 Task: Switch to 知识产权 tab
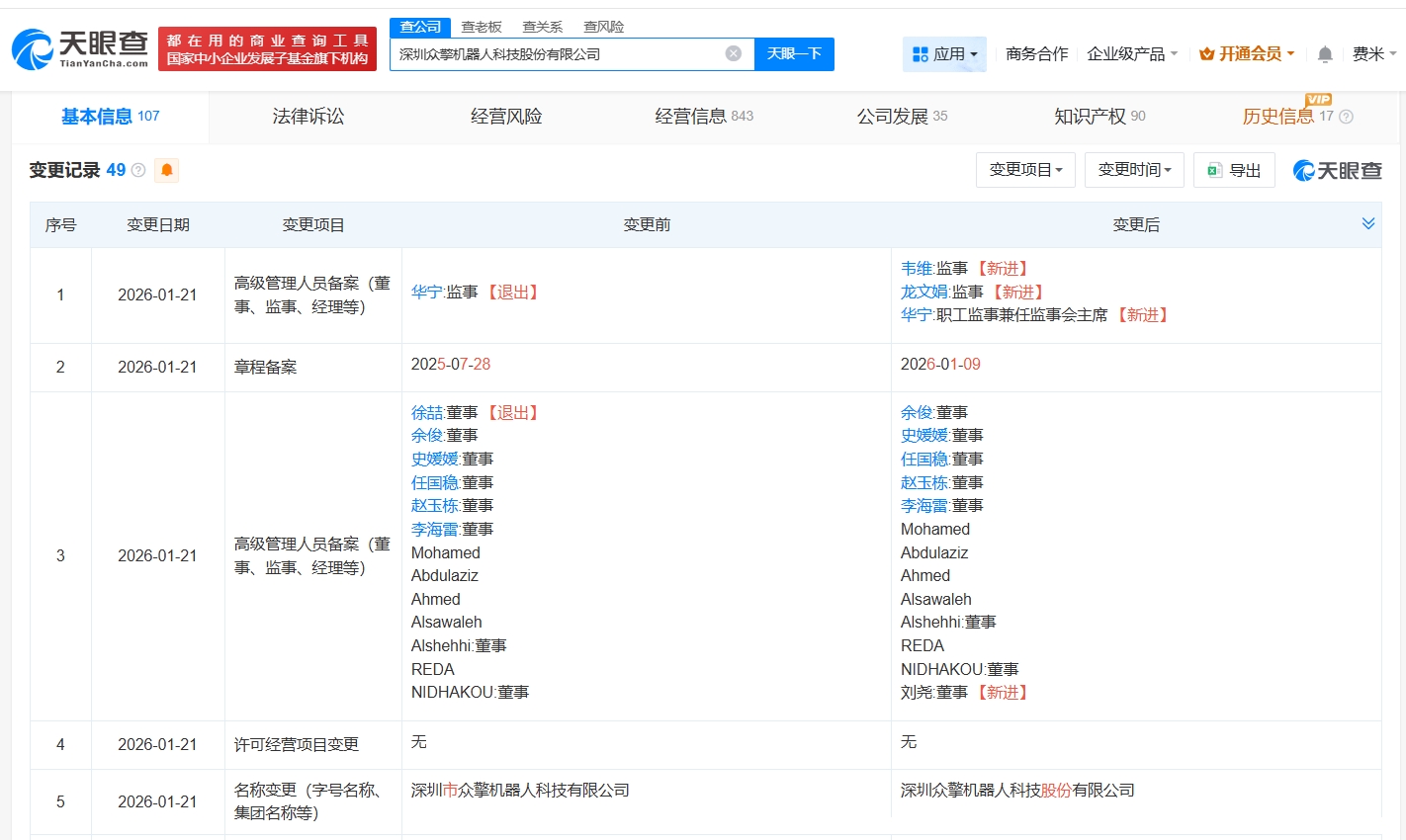point(1098,117)
